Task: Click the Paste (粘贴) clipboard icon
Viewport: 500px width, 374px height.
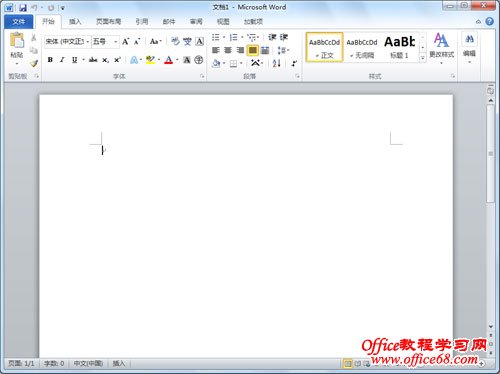Action: (x=17, y=41)
